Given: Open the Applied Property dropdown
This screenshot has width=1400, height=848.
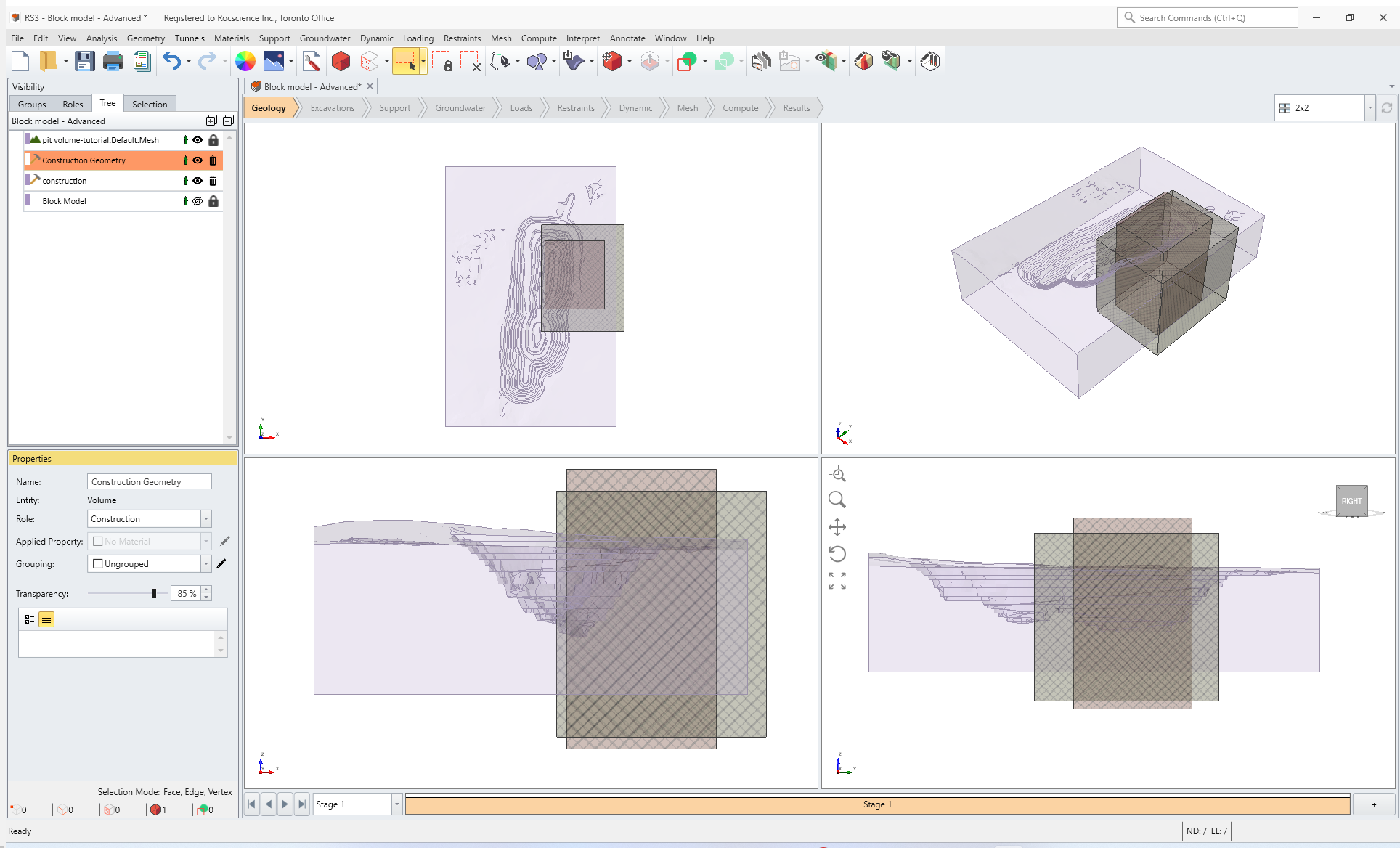Looking at the screenshot, I should point(206,541).
